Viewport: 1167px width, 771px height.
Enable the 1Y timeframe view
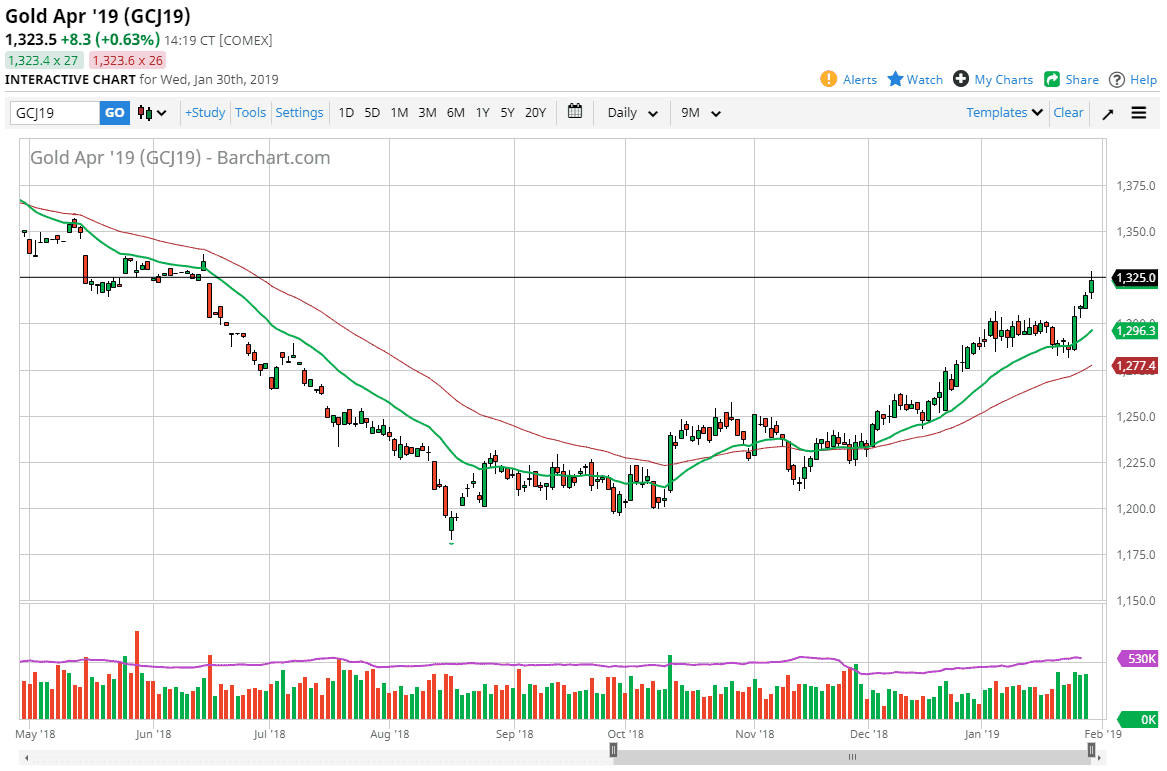(482, 112)
